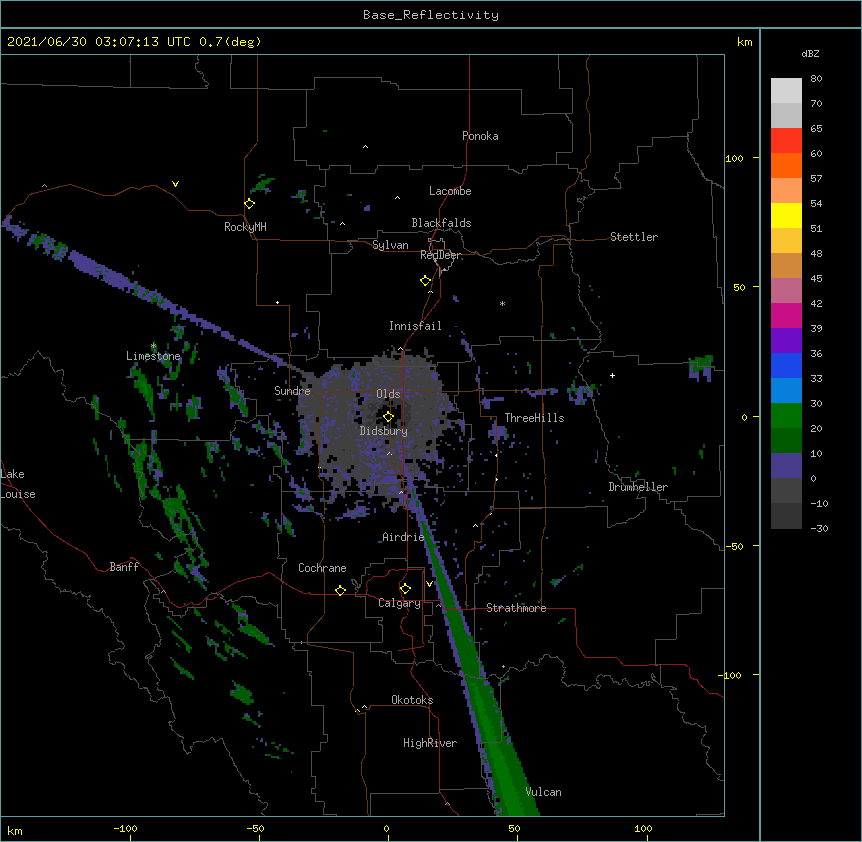Click the Lacombe city label
The width and height of the screenshot is (862, 842).
click(x=450, y=191)
